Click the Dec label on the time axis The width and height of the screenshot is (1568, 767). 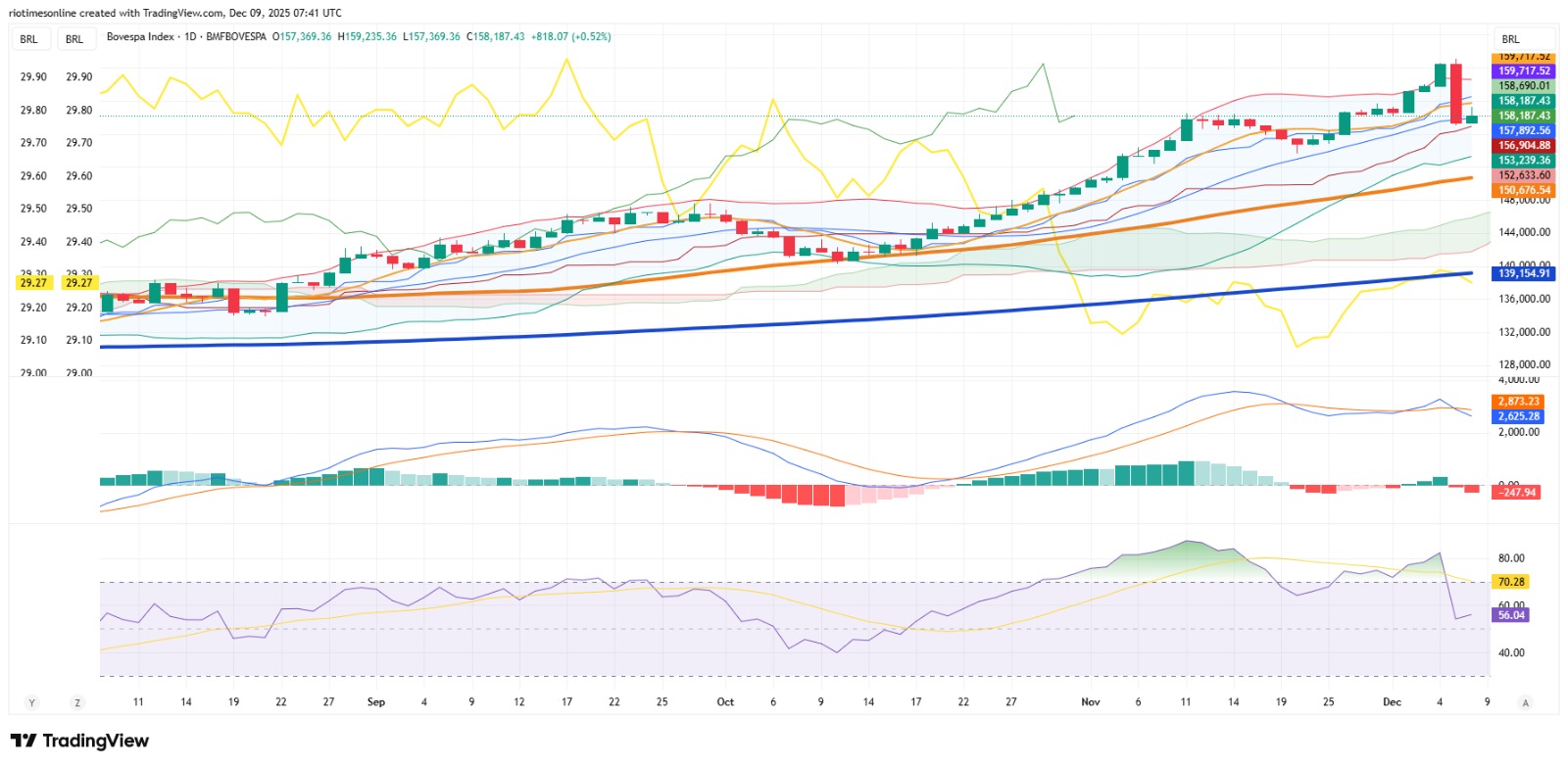point(1392,702)
